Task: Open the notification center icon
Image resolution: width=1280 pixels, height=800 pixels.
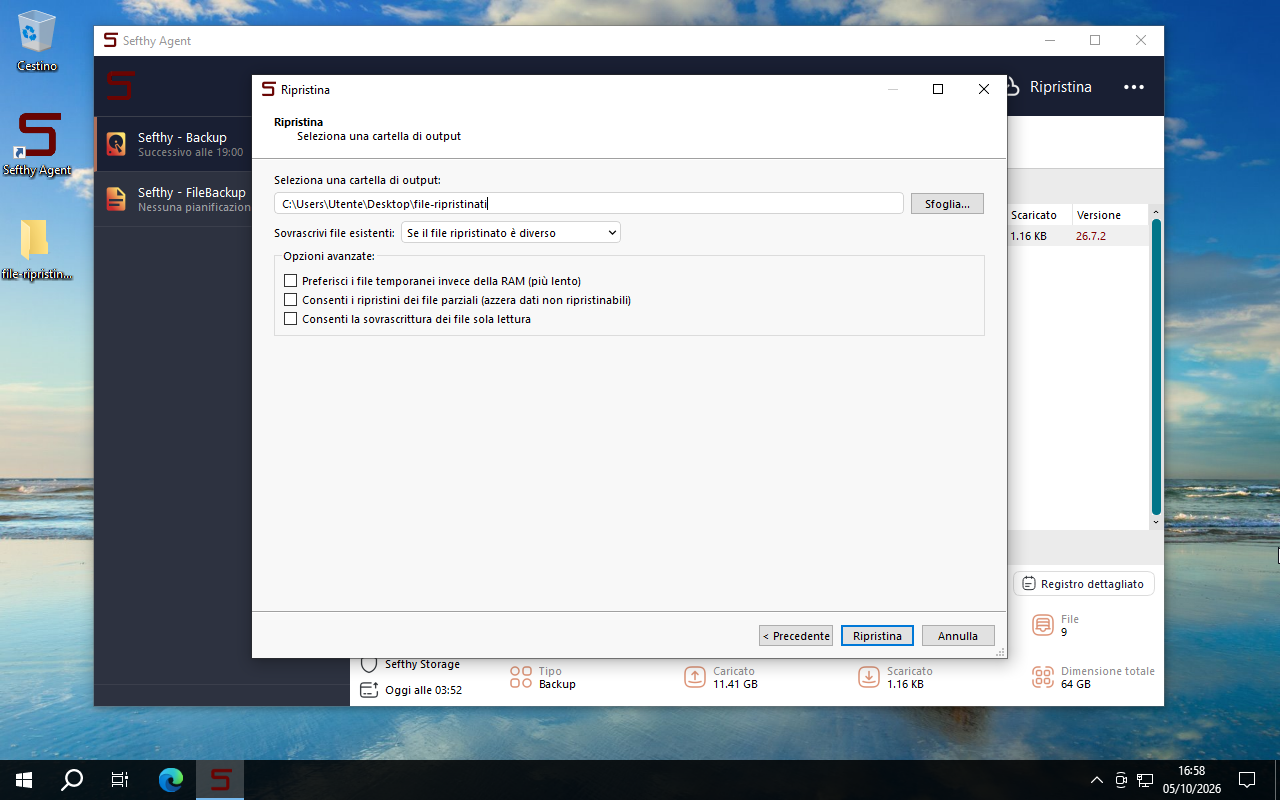Action: click(x=1247, y=780)
